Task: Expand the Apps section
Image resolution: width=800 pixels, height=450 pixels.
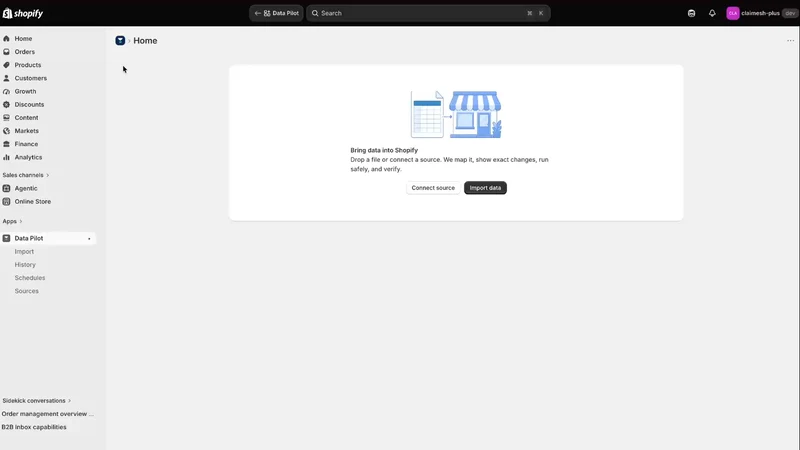Action: pos(12,221)
